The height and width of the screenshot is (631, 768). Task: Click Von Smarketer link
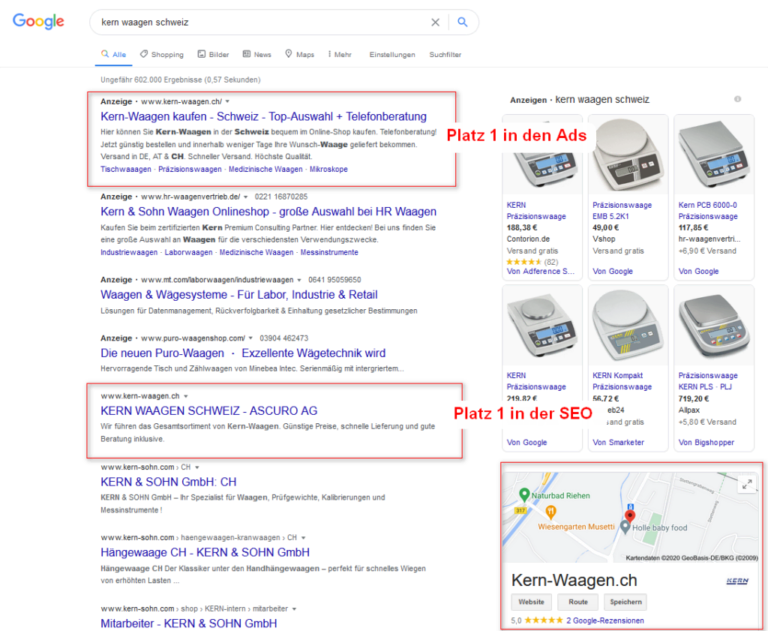(618, 442)
